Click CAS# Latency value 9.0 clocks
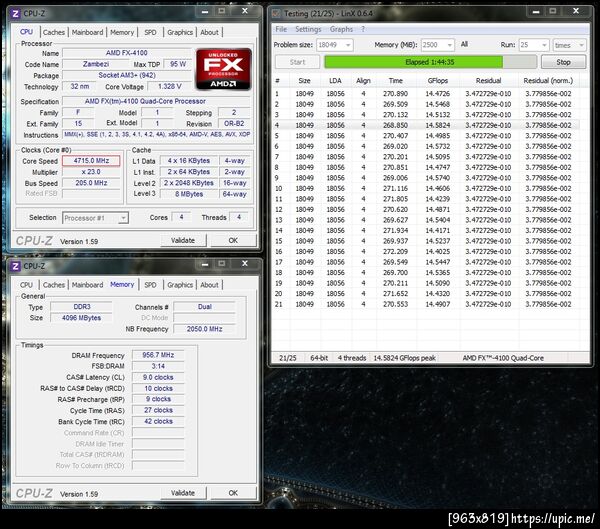Screen dimensions: 600x529 tap(158, 377)
